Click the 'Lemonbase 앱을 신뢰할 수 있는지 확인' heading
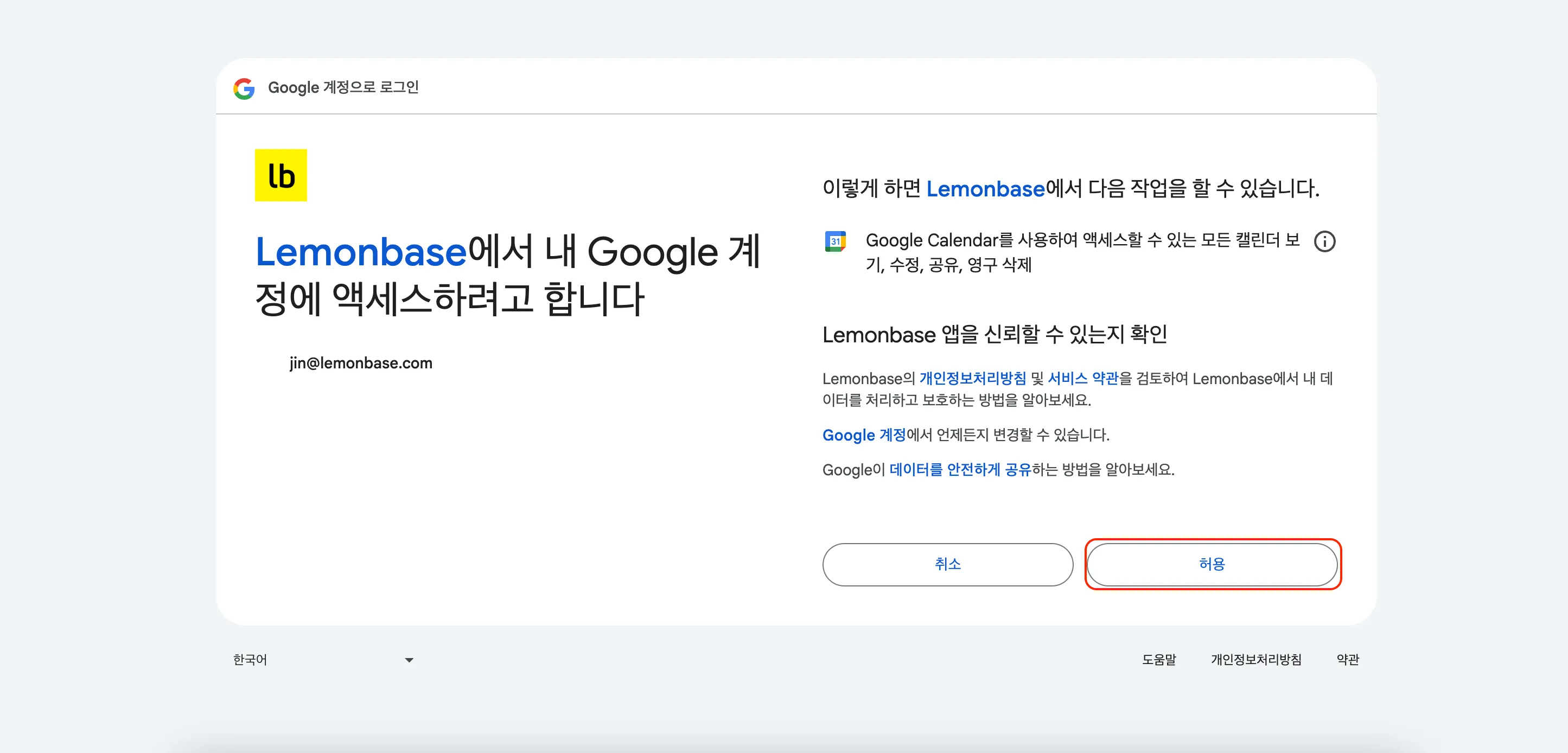Image resolution: width=1568 pixels, height=753 pixels. coord(995,335)
